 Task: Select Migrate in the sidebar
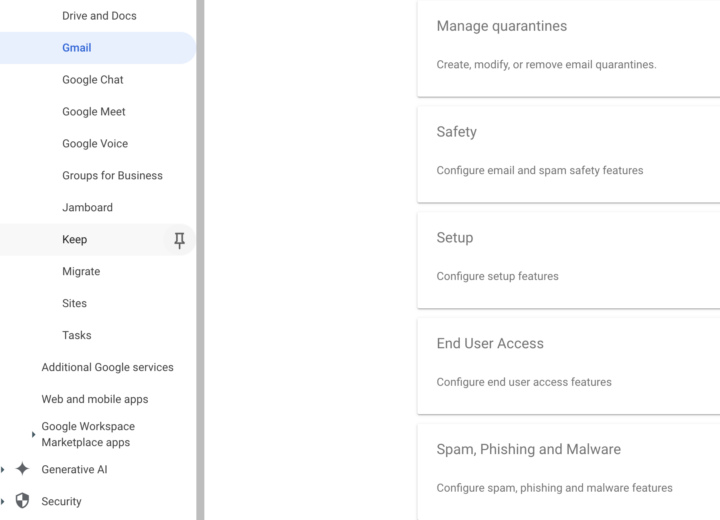point(81,272)
